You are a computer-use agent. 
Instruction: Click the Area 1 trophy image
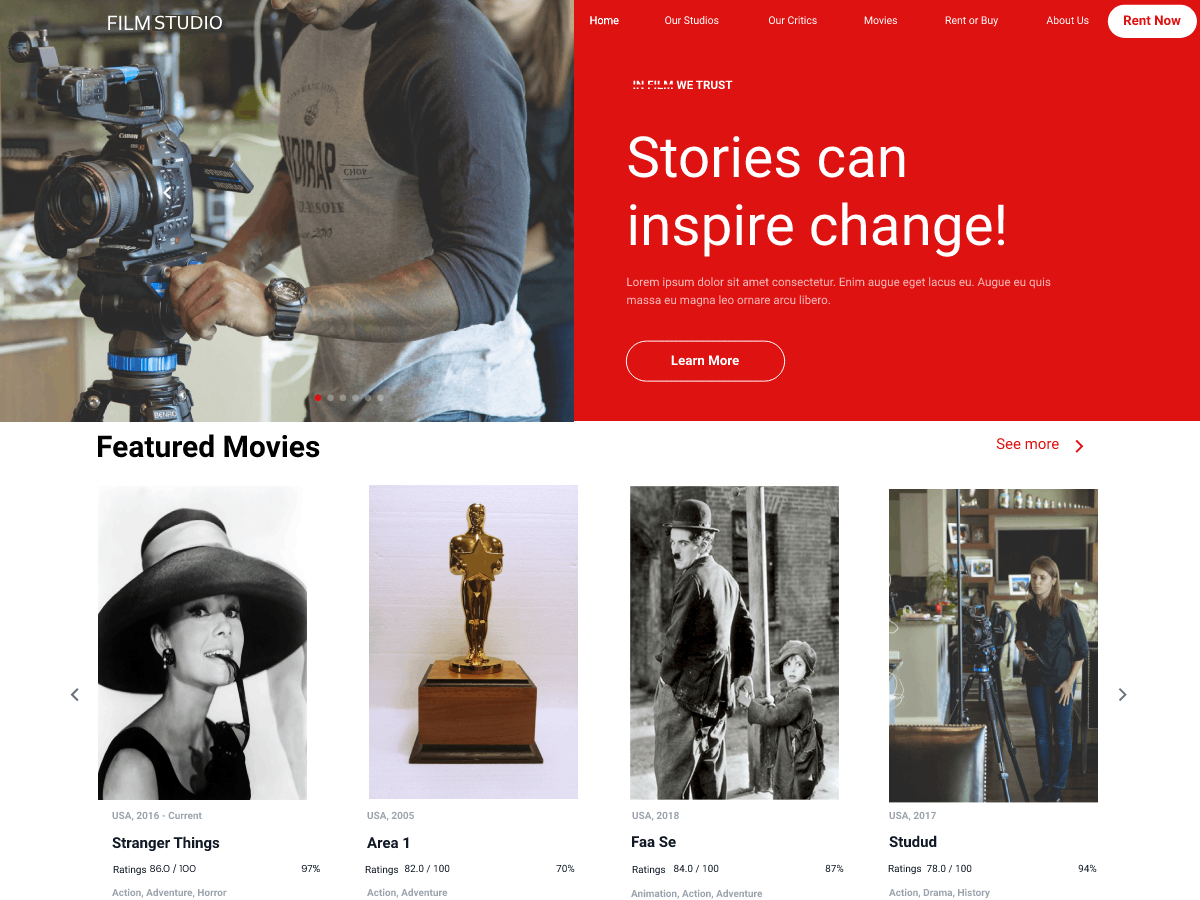473,640
